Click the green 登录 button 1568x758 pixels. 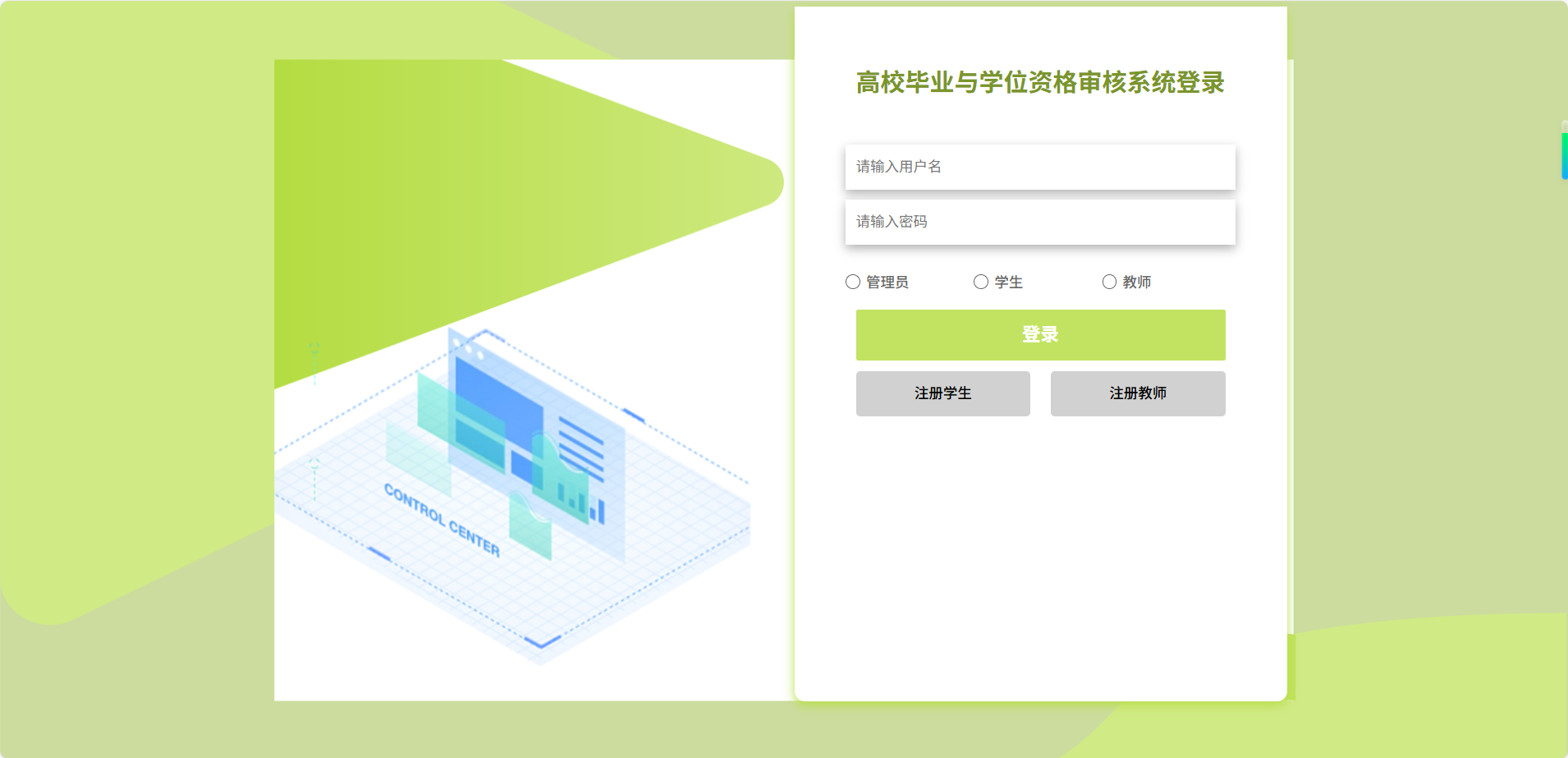coord(1040,335)
